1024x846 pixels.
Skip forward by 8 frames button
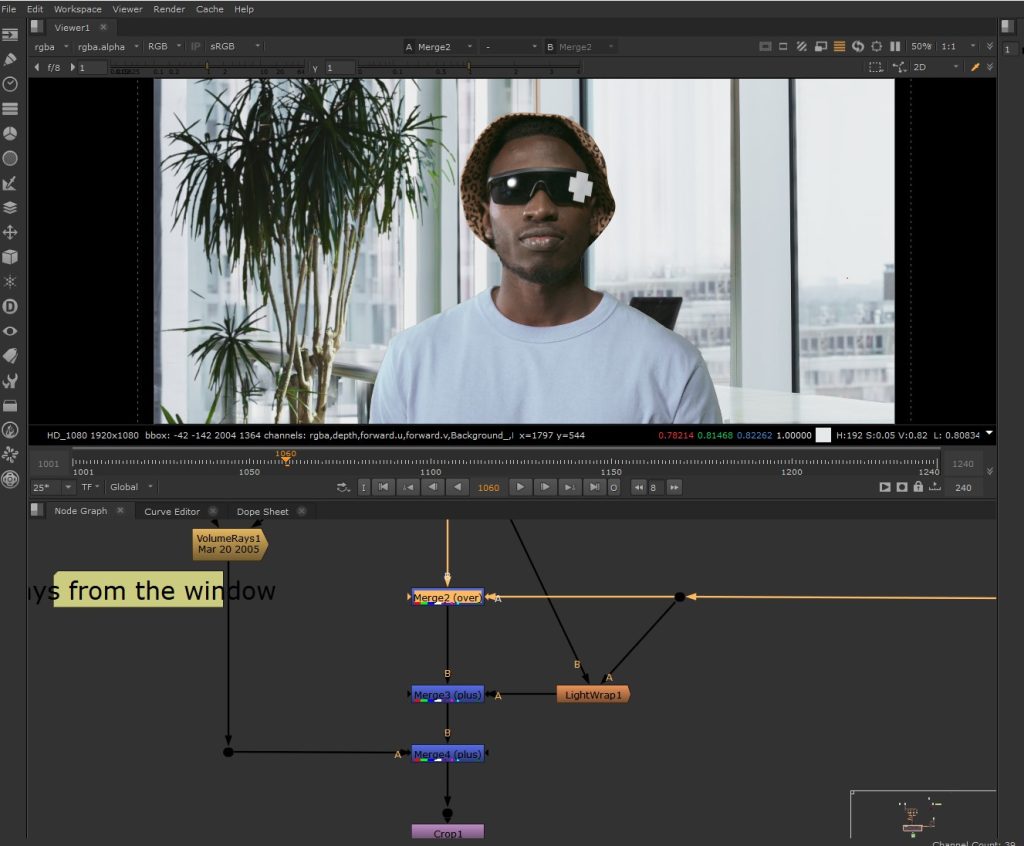coord(674,487)
